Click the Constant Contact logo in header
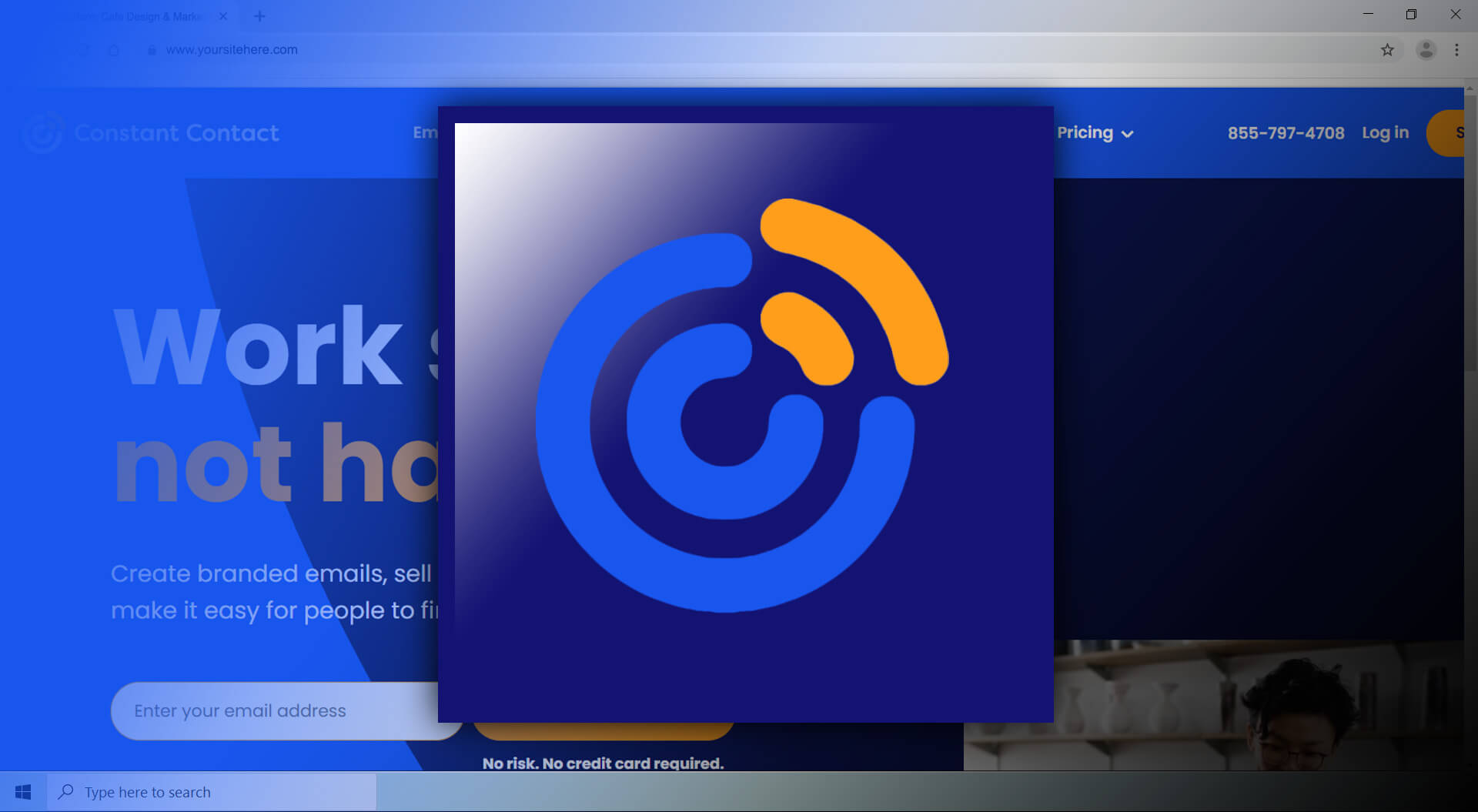Screen dimensions: 1478x812 pos(149,132)
